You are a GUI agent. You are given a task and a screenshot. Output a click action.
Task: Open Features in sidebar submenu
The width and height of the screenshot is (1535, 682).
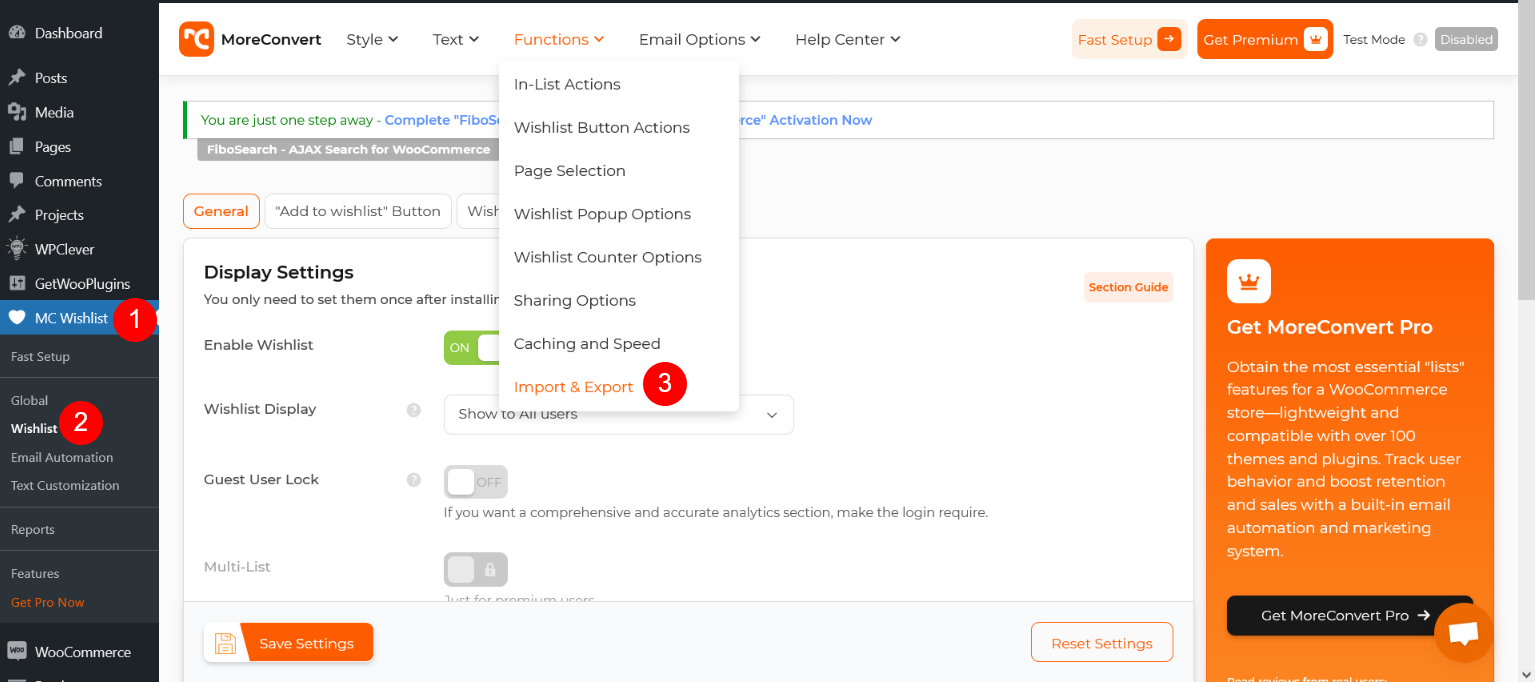click(x=35, y=573)
